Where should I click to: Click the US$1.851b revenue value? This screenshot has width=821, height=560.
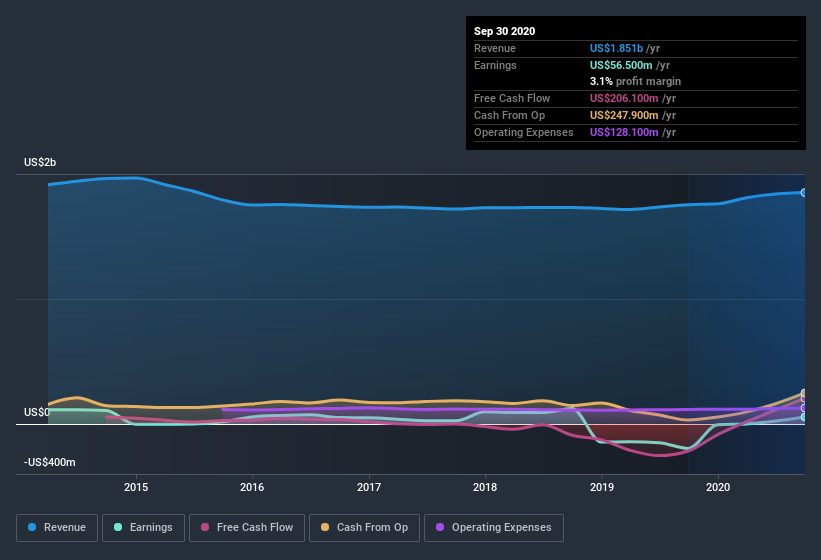tap(616, 48)
